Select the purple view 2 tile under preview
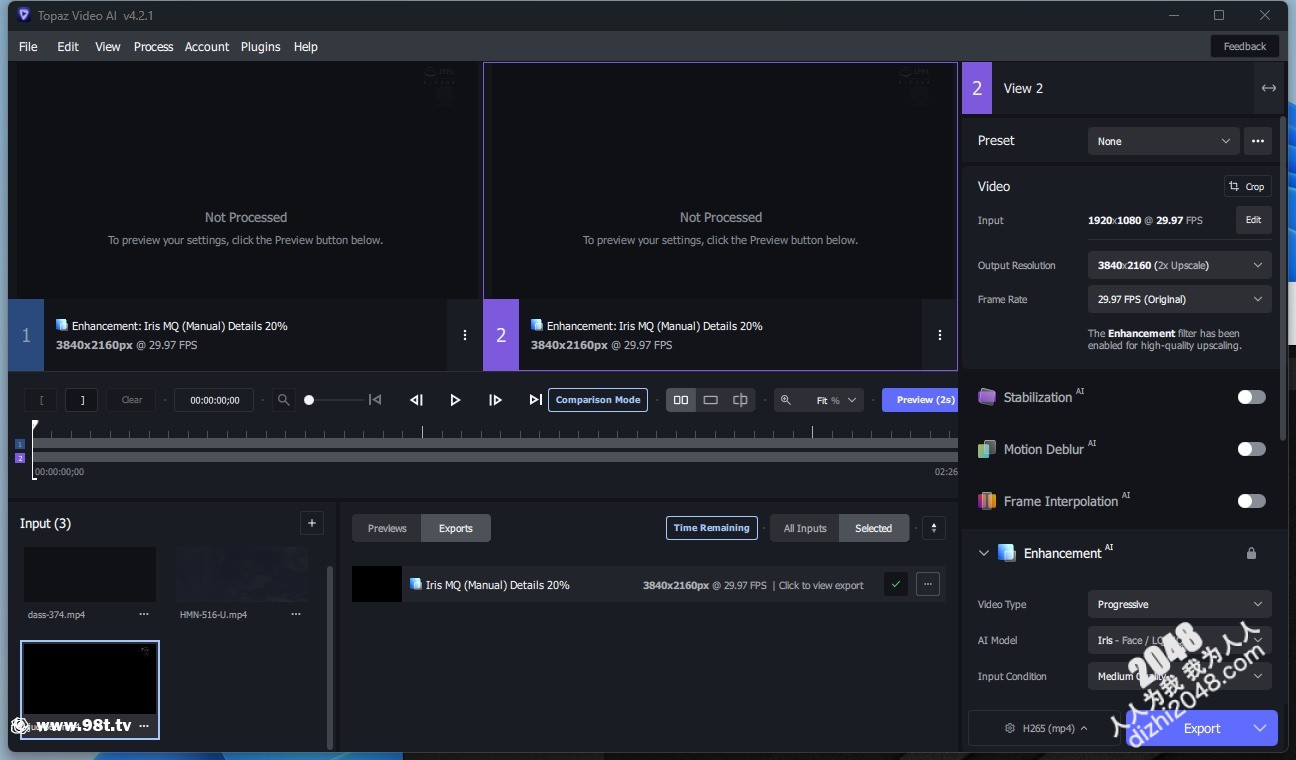This screenshot has height=760, width=1296. point(501,335)
